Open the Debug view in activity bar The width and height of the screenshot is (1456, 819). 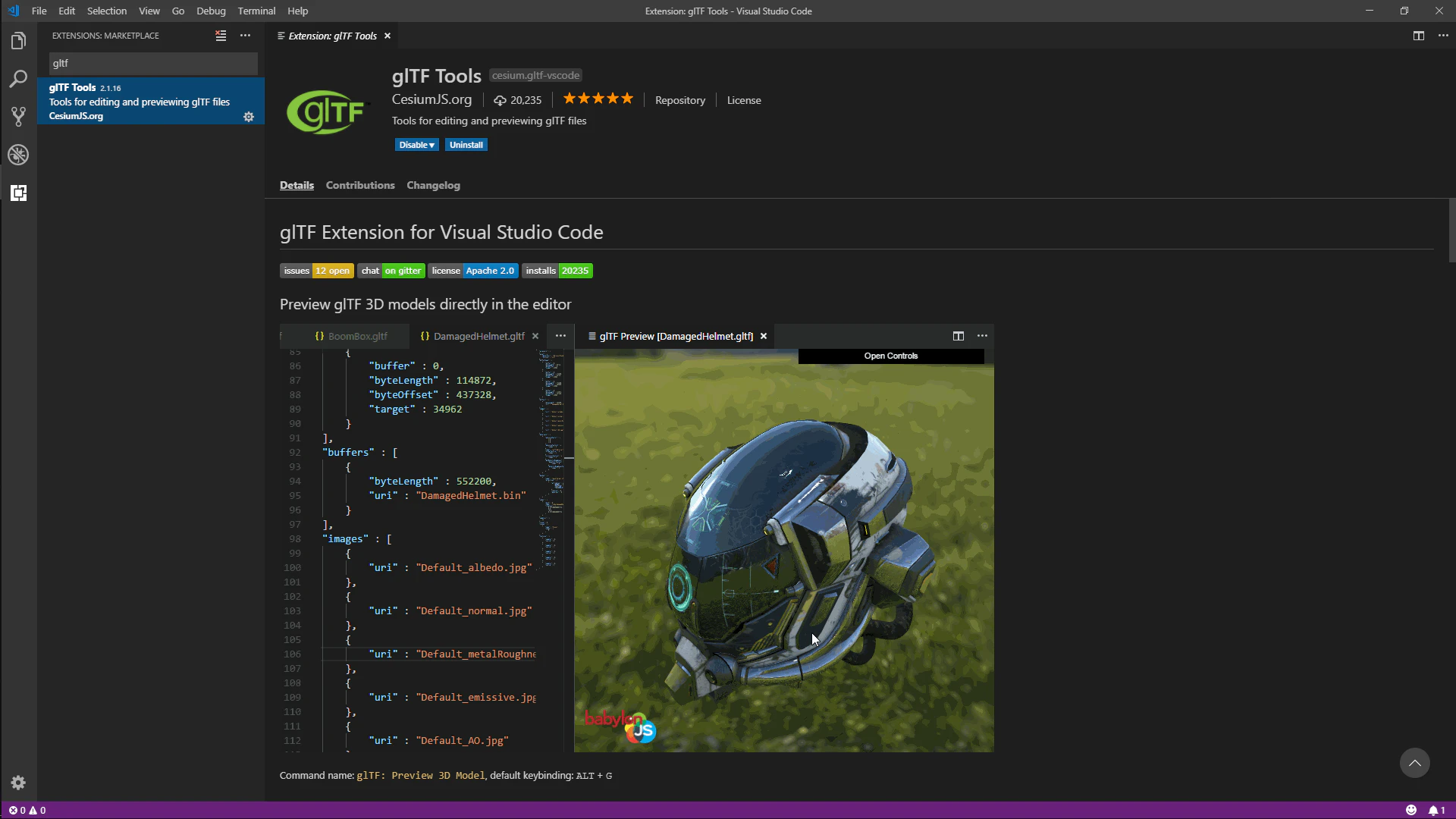[18, 155]
